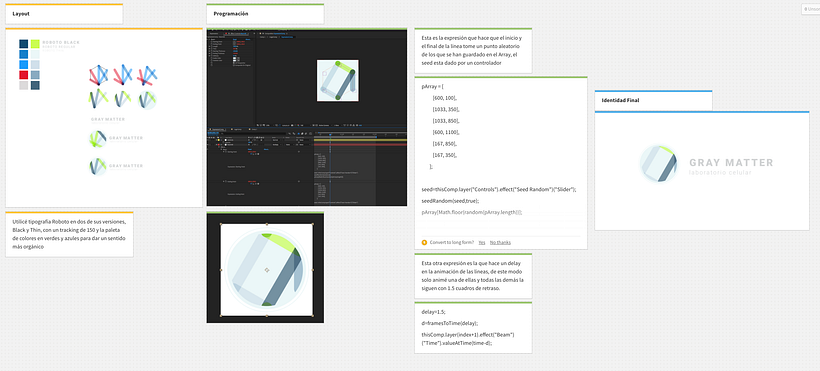Click the pArray = [ code line

pos(432,86)
